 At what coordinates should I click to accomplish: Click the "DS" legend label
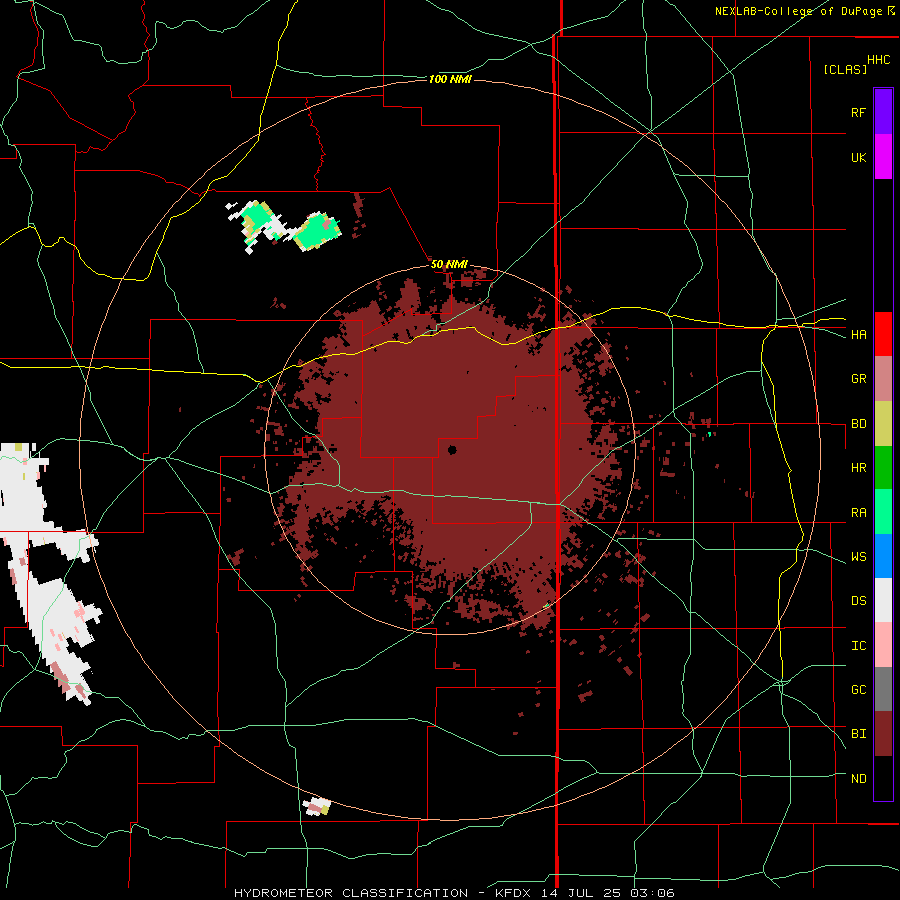(x=858, y=600)
